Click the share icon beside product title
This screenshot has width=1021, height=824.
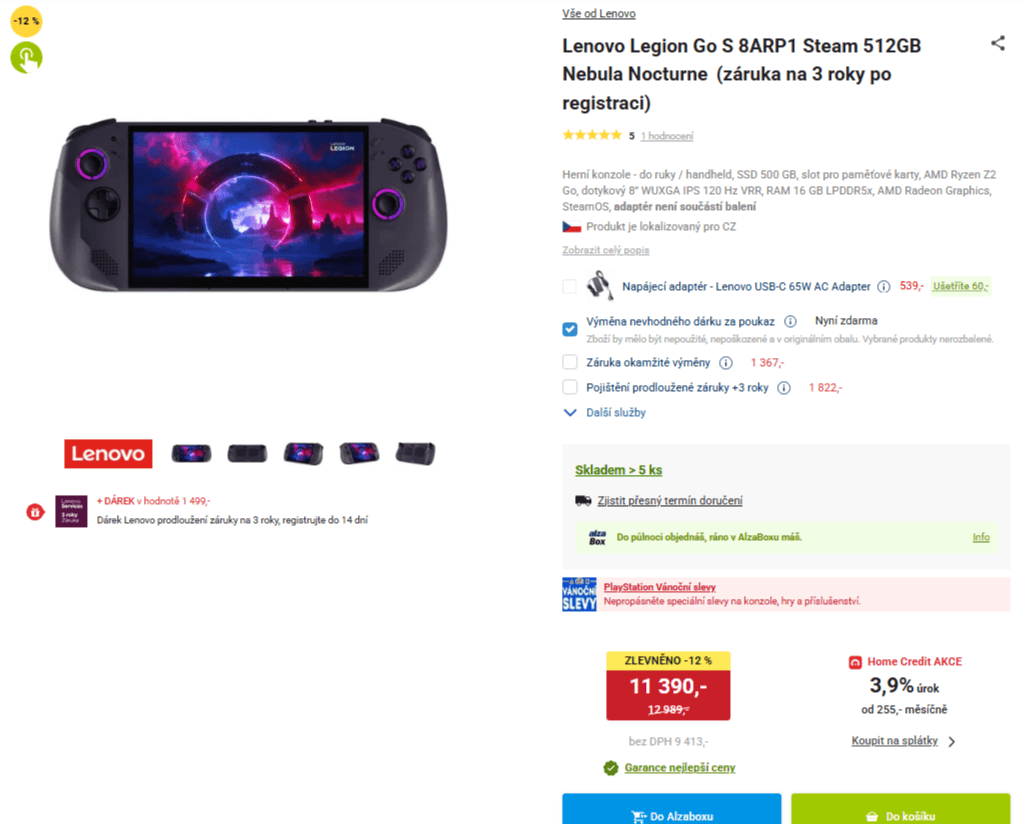[997, 44]
